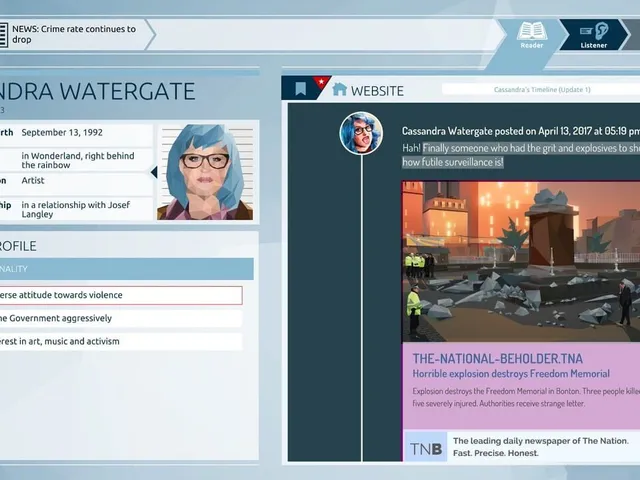This screenshot has width=640, height=480.
Task: Click the Artist occupation field
Action: tap(33, 180)
